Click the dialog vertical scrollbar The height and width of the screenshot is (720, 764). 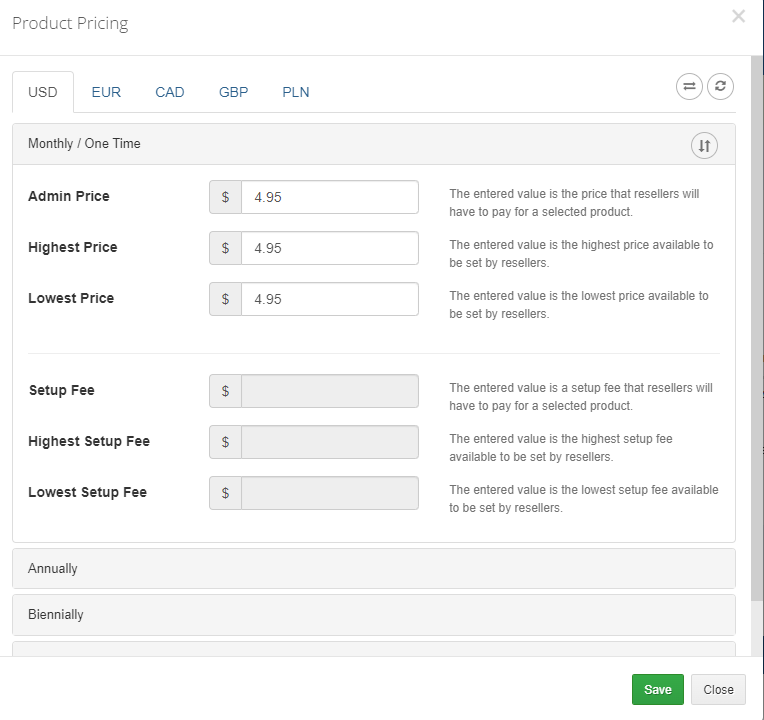(757, 329)
